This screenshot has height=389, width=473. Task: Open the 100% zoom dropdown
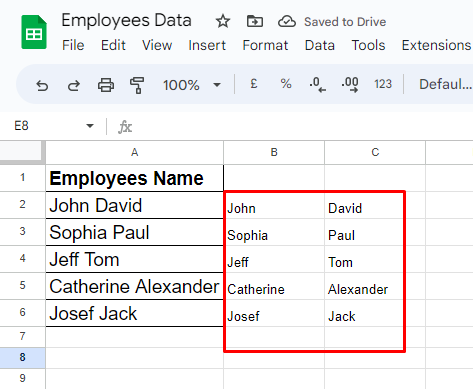(192, 85)
